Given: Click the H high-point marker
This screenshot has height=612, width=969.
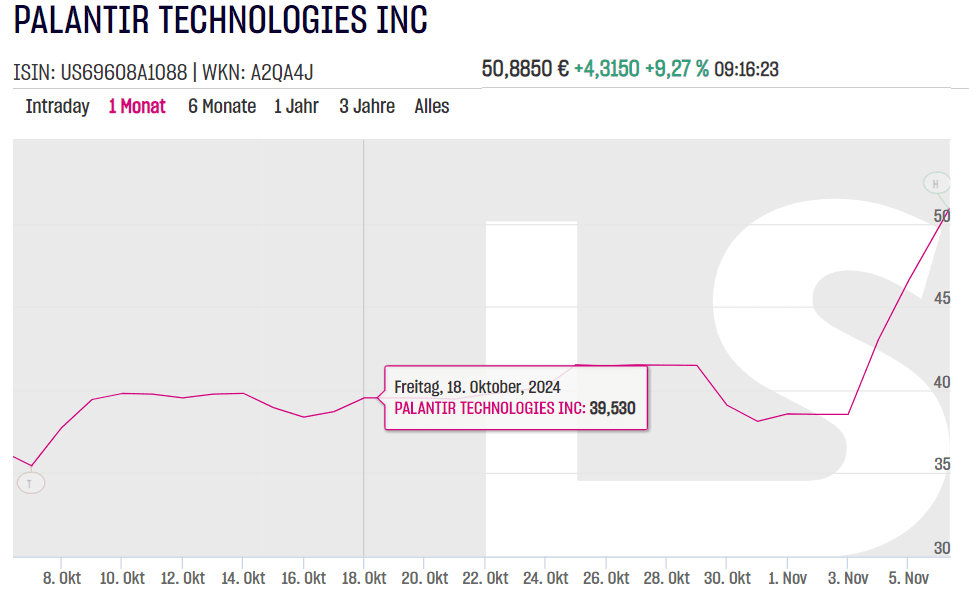Looking at the screenshot, I should (x=936, y=184).
